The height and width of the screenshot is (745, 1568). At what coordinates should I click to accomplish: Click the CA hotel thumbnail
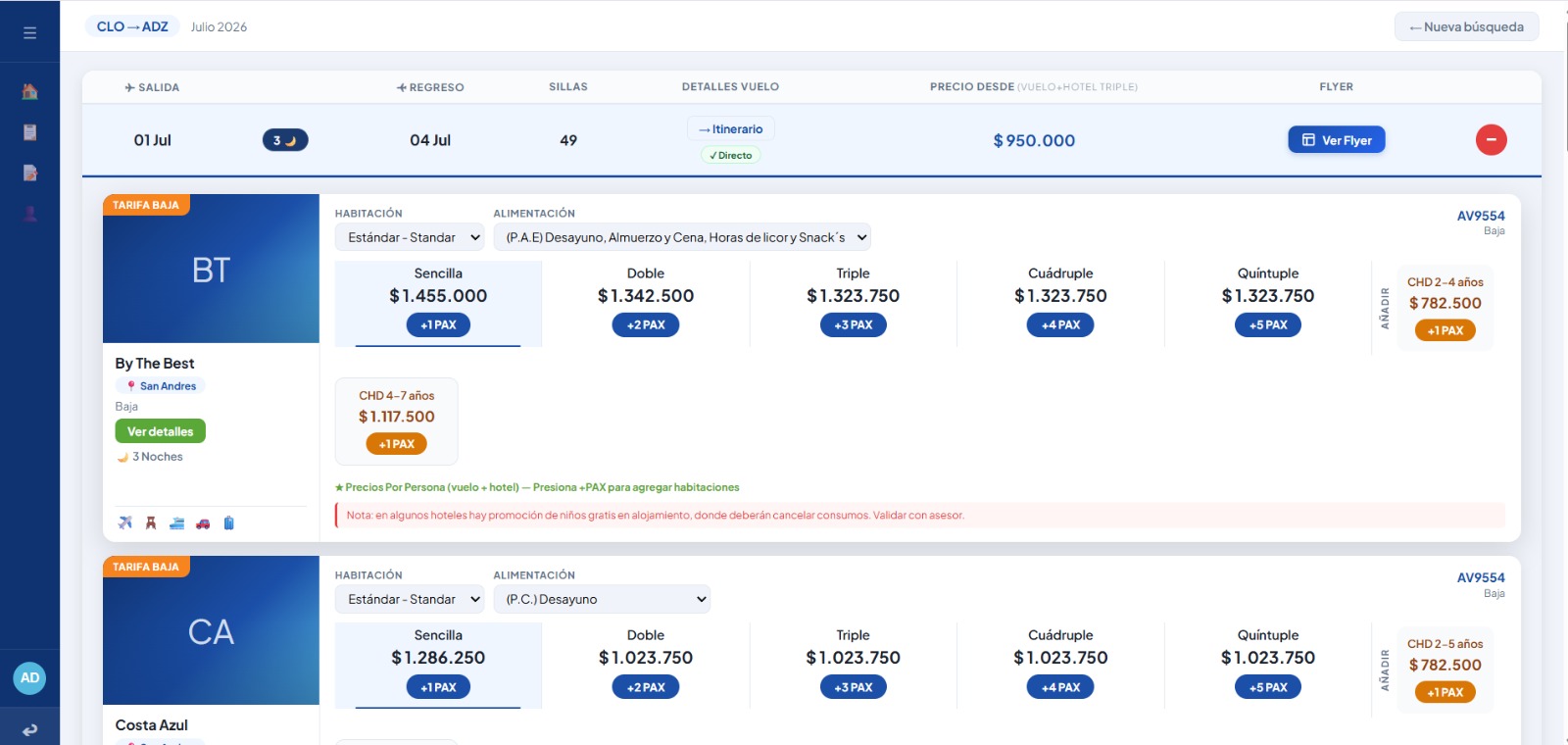click(x=211, y=630)
